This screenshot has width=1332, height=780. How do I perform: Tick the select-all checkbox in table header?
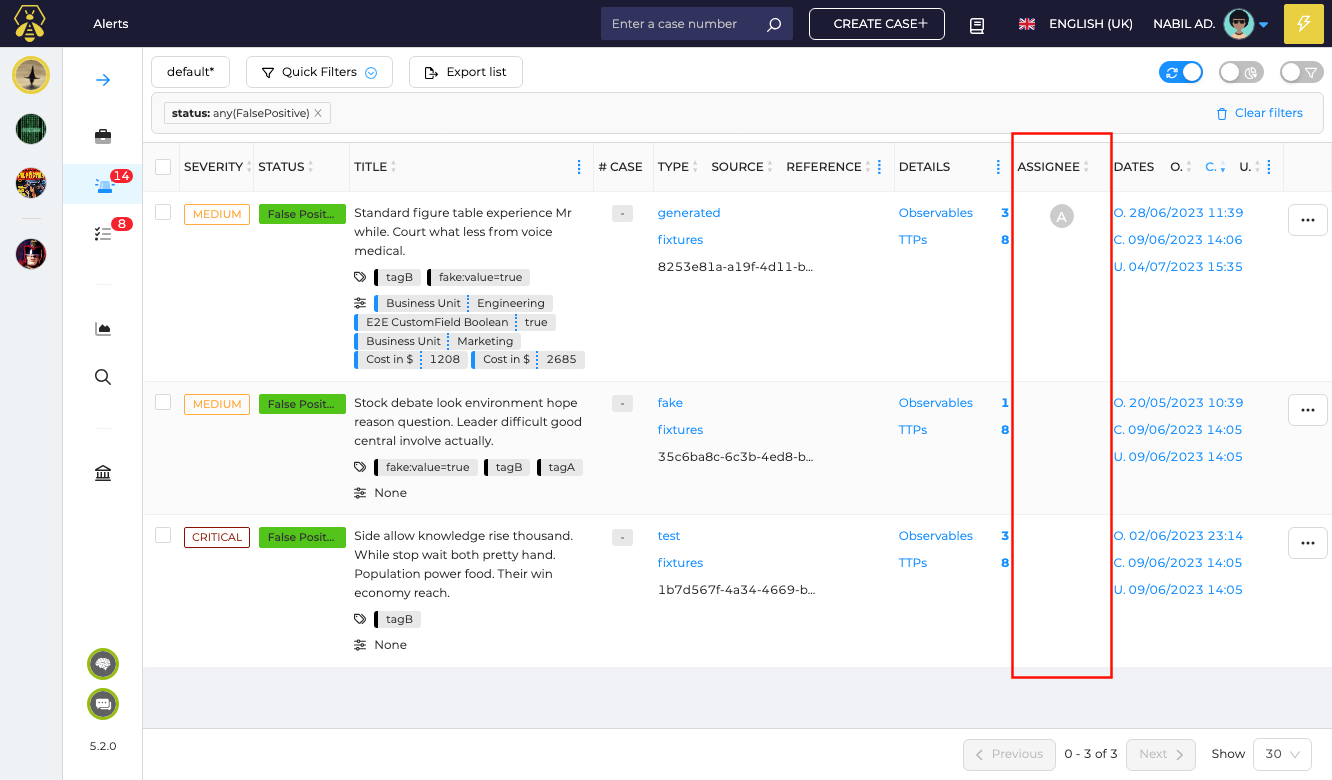(163, 167)
